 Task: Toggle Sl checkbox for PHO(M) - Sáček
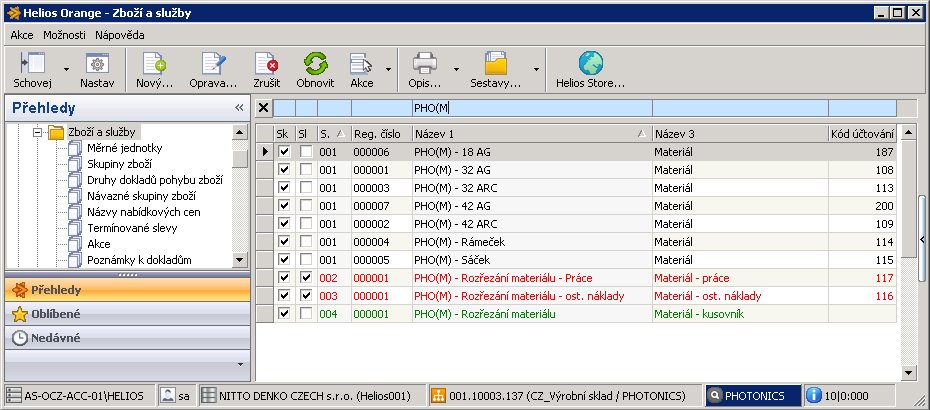[x=305, y=260]
